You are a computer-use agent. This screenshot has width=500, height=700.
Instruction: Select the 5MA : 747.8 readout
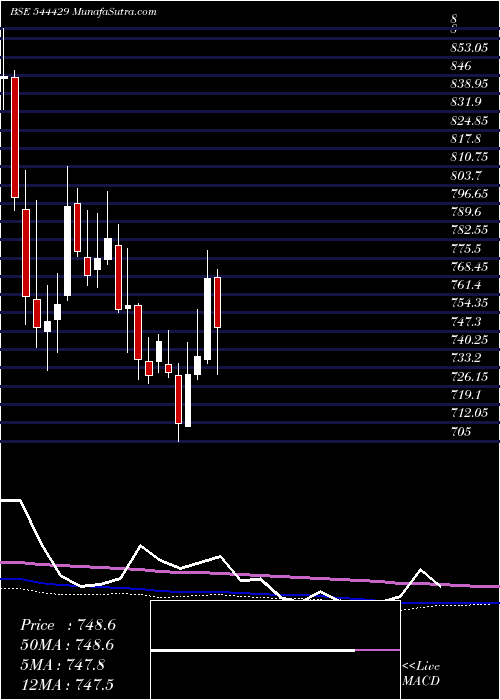point(62,664)
